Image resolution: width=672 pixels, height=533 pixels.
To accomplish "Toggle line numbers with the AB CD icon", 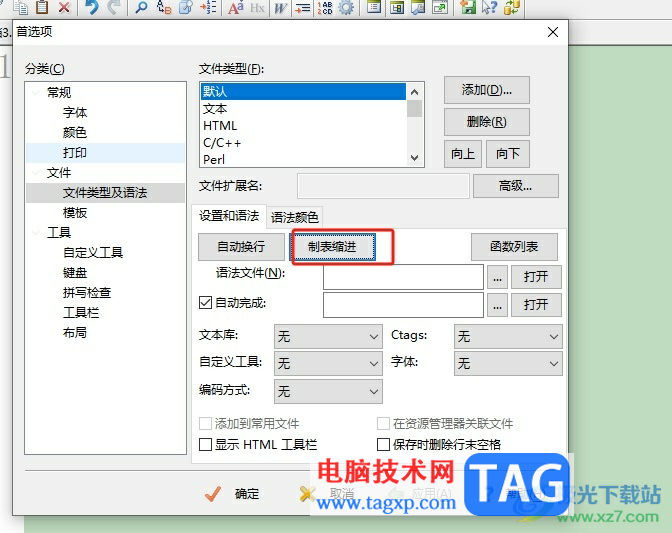I will [325, 7].
